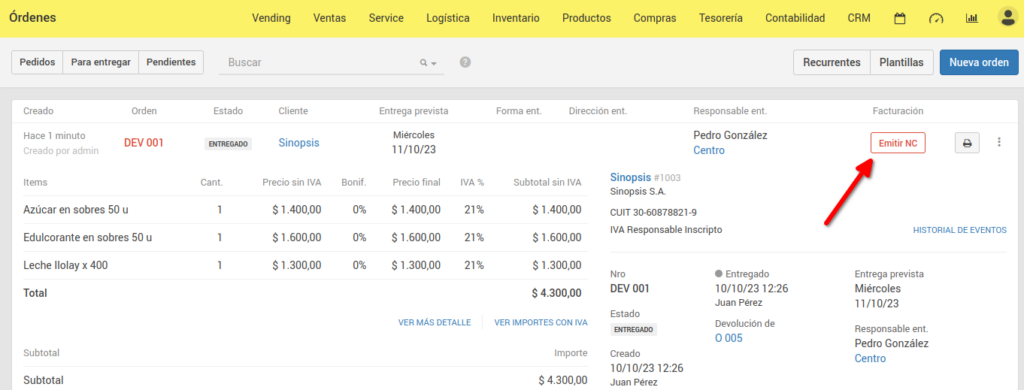Open the Ventas menu
Screen dimensions: 1024x390
(x=329, y=18)
